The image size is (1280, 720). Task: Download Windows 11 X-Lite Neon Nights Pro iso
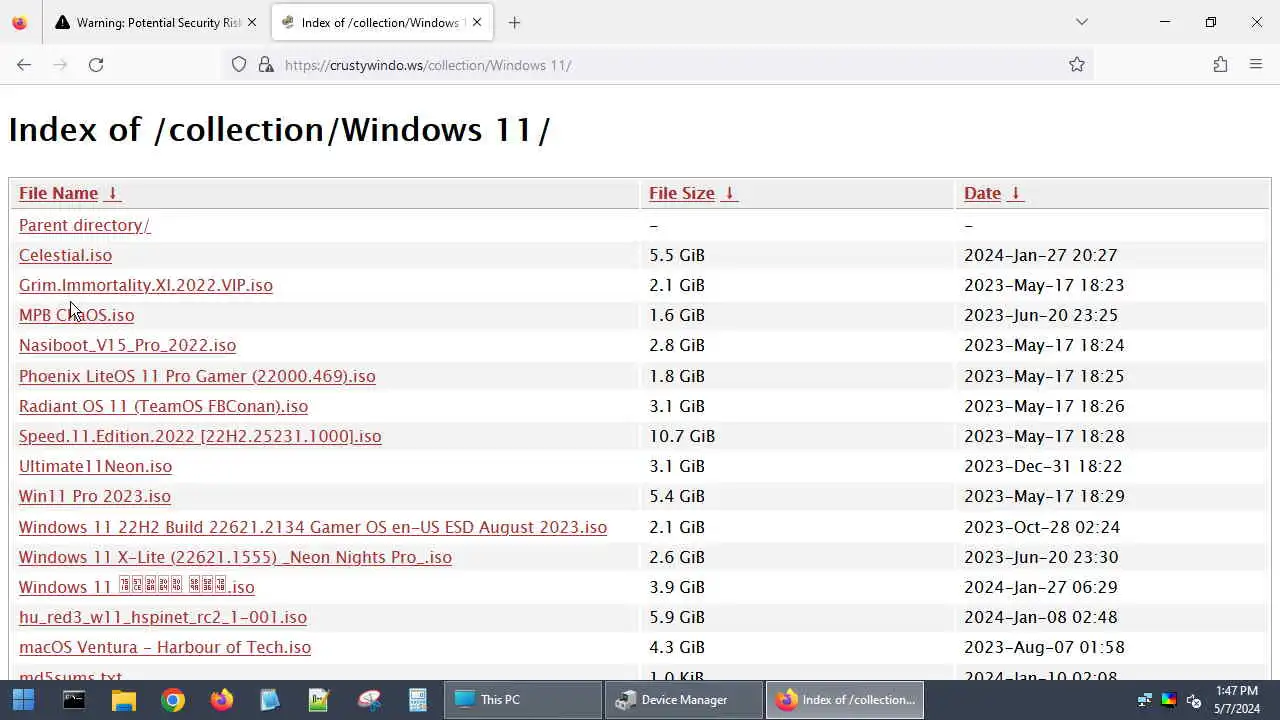point(235,557)
